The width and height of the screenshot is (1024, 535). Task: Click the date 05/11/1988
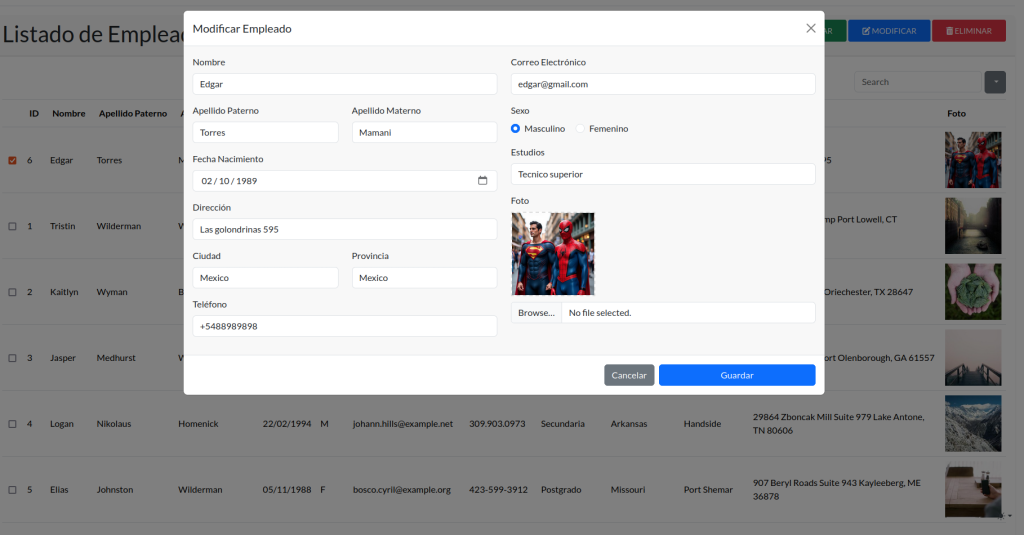click(x=287, y=490)
